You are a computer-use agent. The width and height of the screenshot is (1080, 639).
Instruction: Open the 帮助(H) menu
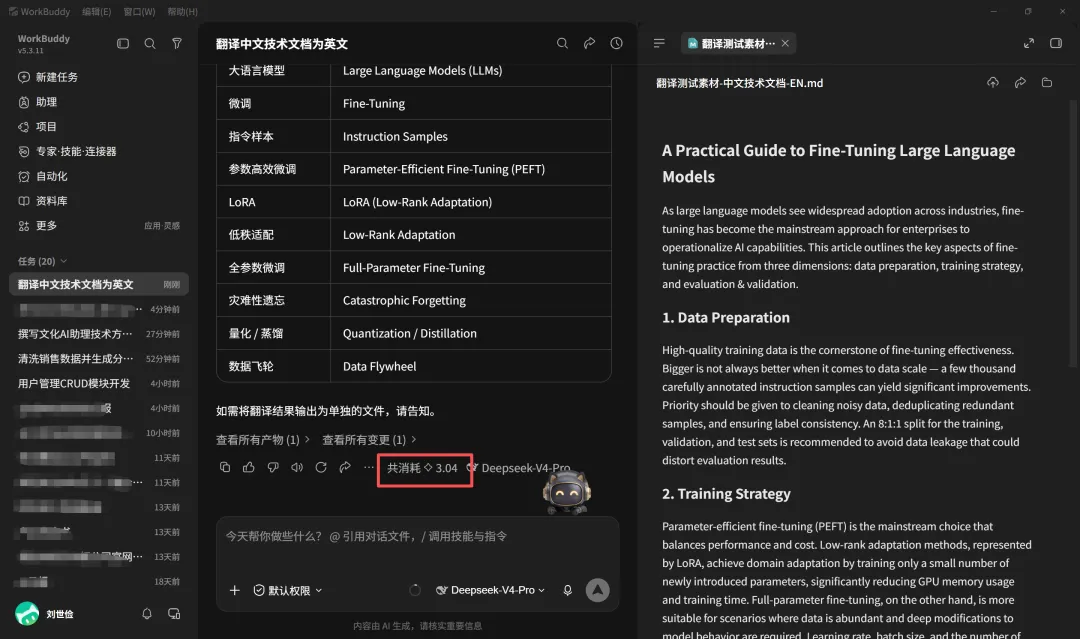[x=183, y=12]
